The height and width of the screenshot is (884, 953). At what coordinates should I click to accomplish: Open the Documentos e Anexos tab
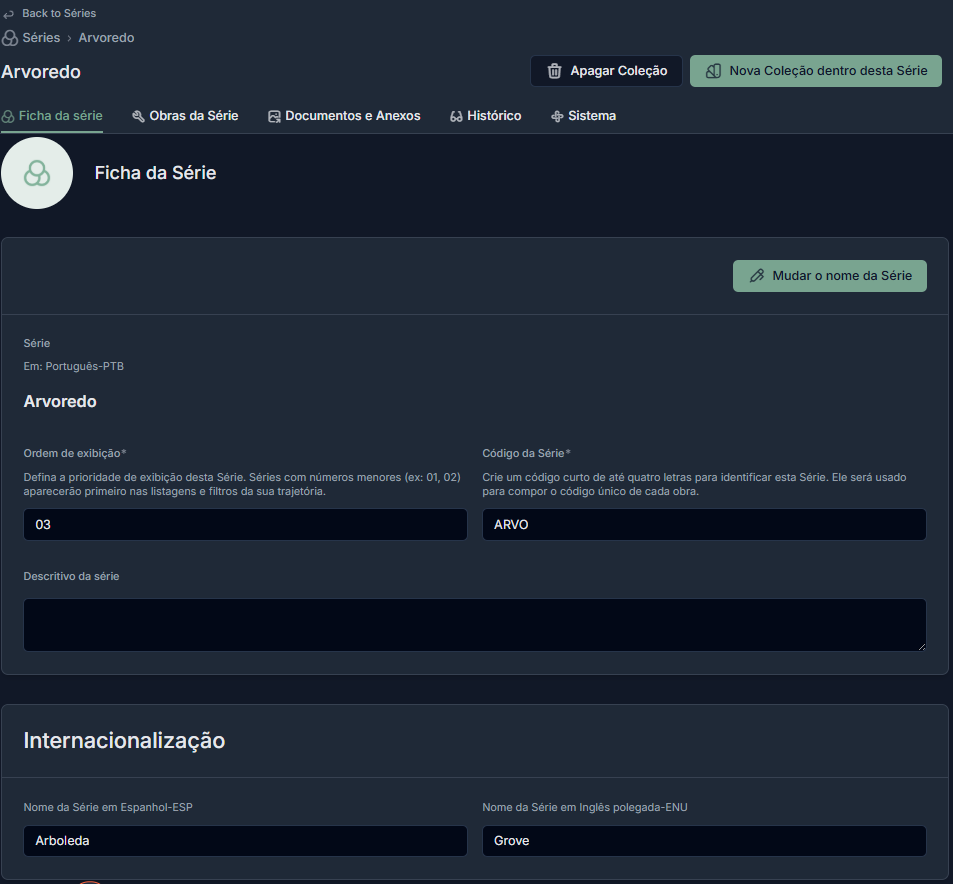[x=344, y=116]
